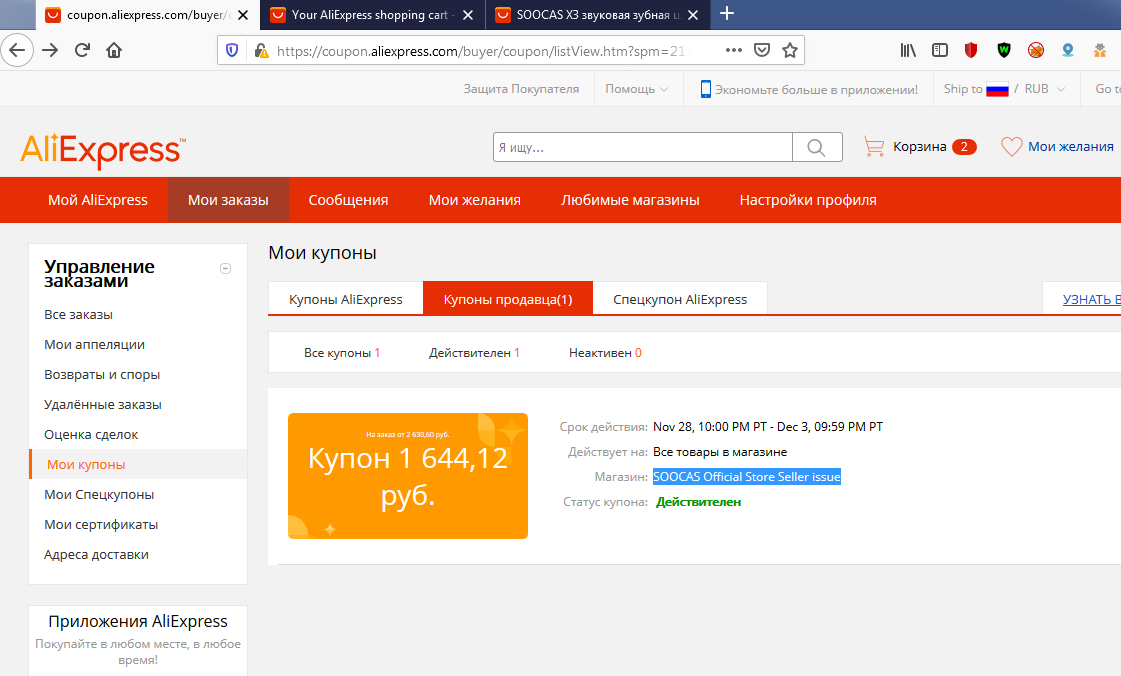
Task: Open Защита Покупателя link
Action: [521, 89]
